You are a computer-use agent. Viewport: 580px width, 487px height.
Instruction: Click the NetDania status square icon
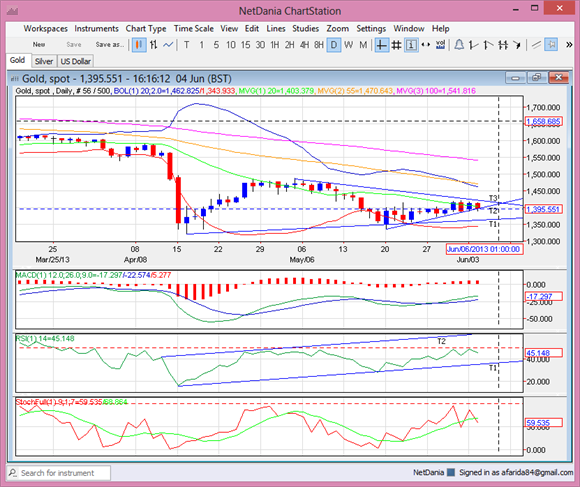coord(451,472)
